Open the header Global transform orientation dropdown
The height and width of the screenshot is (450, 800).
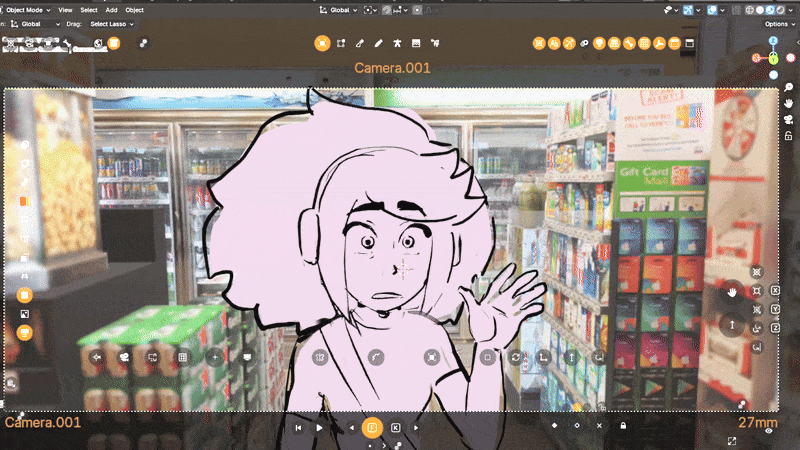click(x=338, y=10)
